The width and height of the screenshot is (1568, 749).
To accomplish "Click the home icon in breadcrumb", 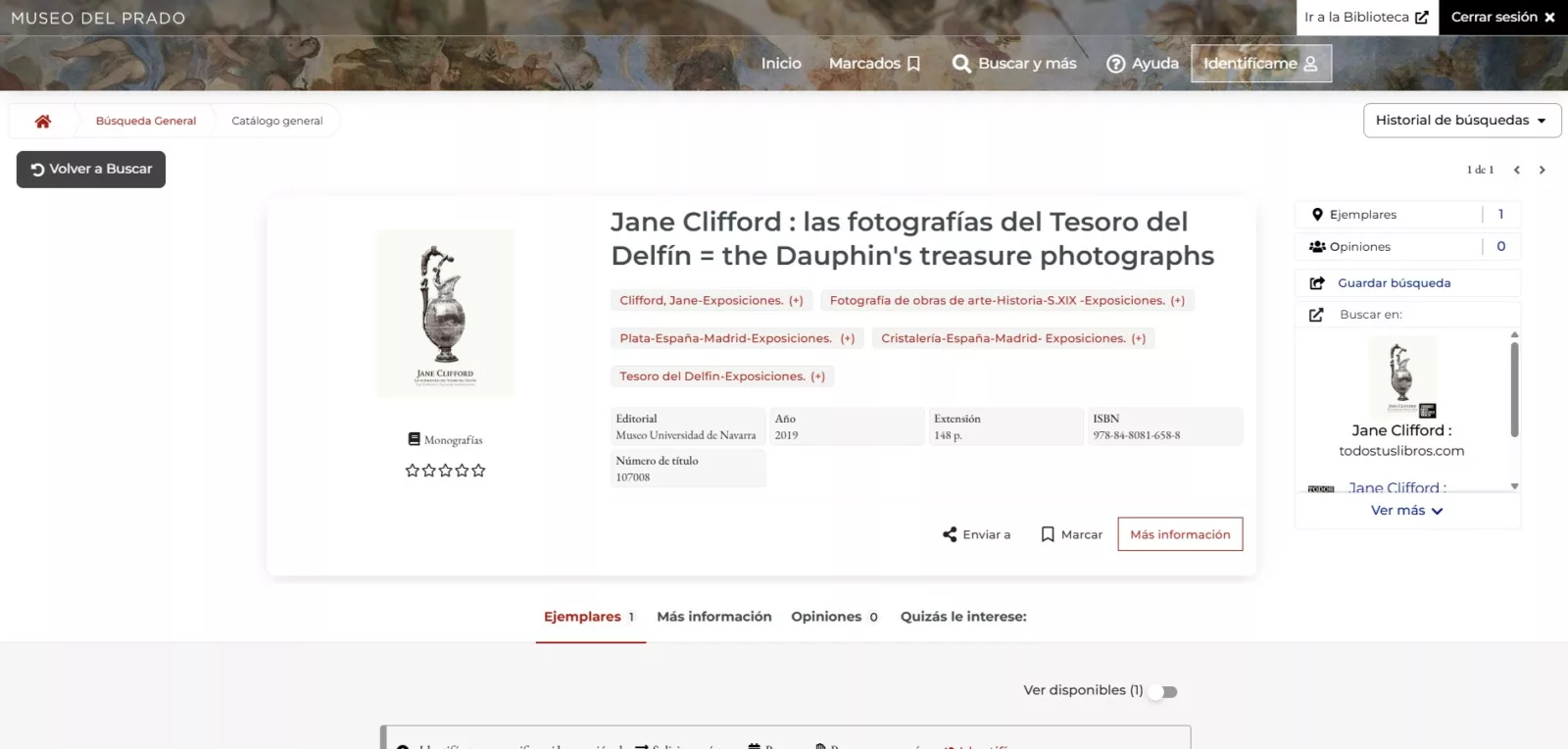I will (x=42, y=122).
